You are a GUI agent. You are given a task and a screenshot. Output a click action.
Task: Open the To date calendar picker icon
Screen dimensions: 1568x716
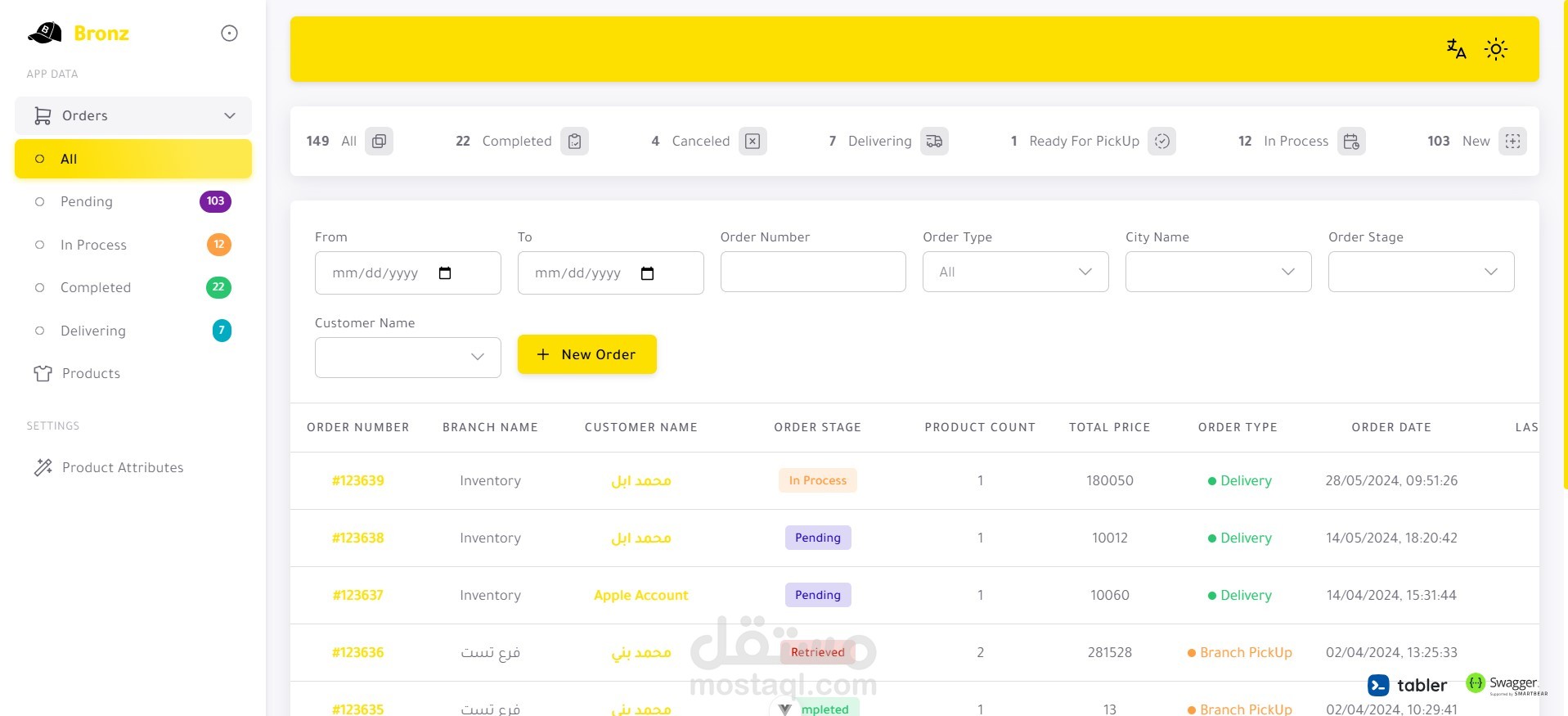[648, 273]
